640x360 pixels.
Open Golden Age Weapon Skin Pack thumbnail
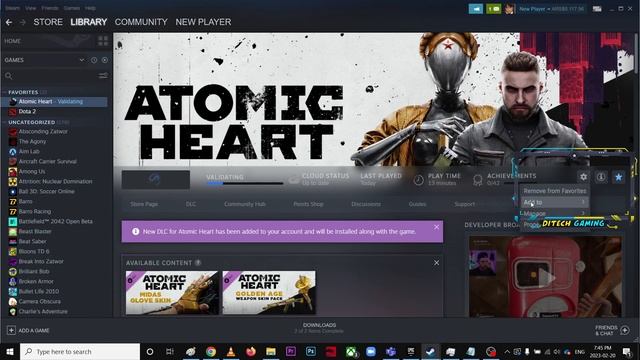[x=269, y=292]
